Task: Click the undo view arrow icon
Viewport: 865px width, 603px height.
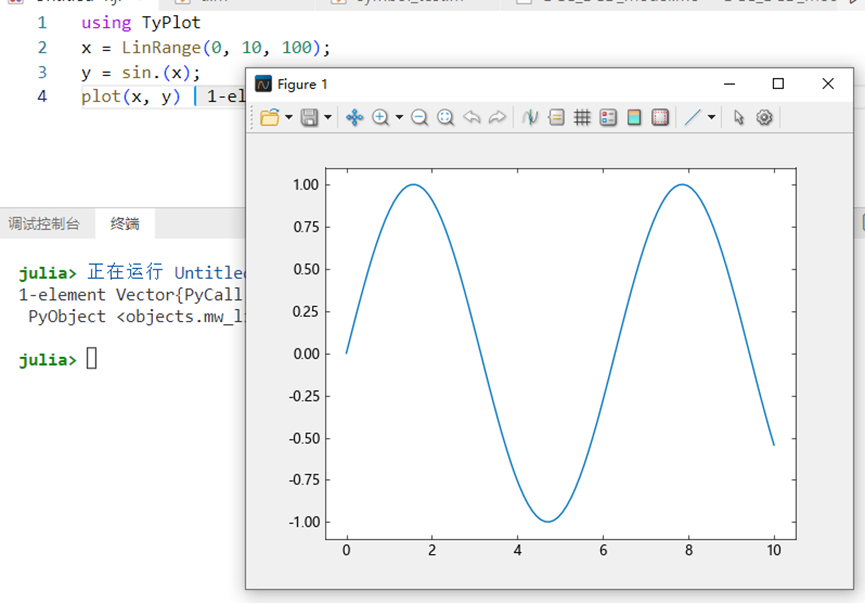Action: tap(472, 117)
